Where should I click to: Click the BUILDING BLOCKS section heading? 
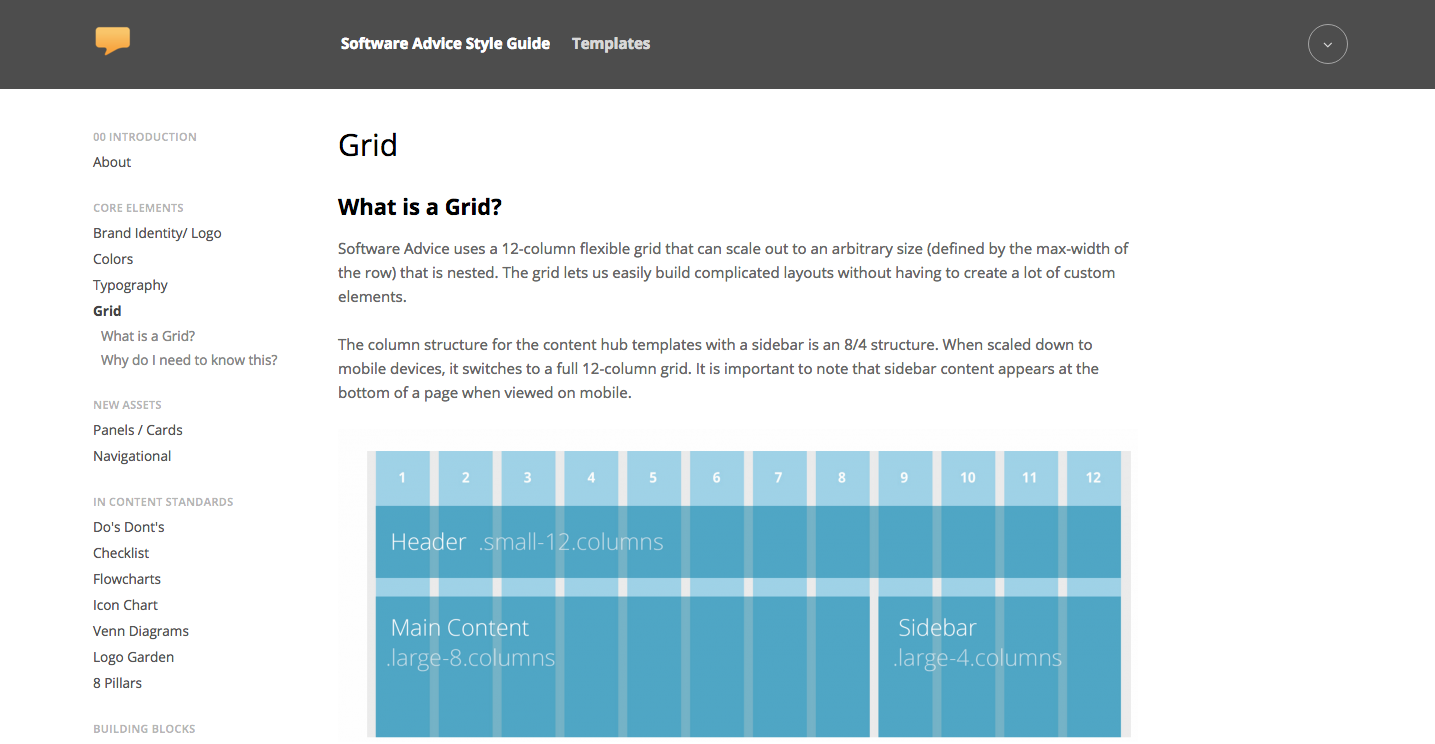144,729
